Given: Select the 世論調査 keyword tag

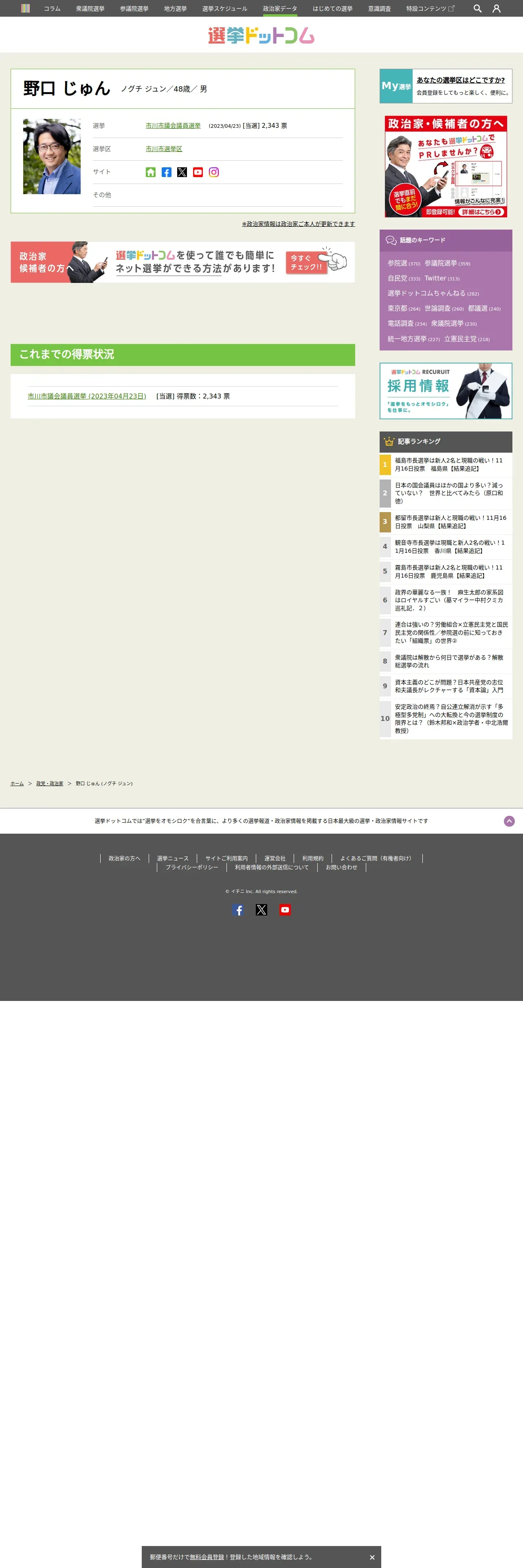Looking at the screenshot, I should click(444, 309).
